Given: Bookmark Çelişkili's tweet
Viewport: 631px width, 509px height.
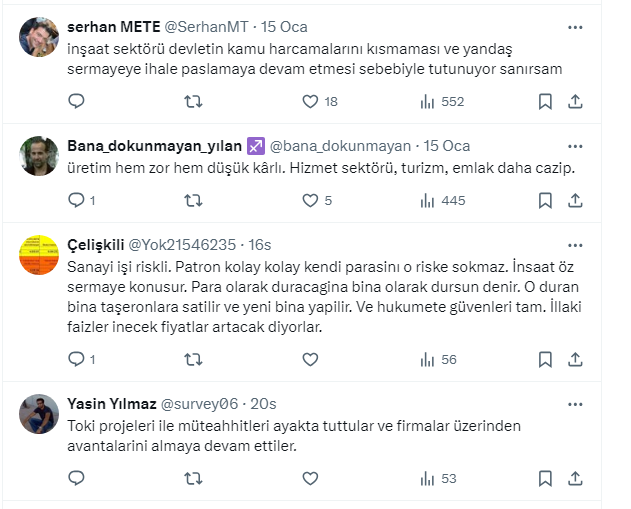Looking at the screenshot, I should [x=546, y=360].
